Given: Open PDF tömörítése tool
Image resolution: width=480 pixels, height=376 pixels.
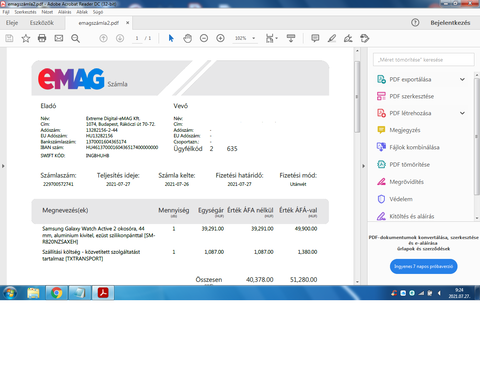Looking at the screenshot, I should [x=409, y=164].
